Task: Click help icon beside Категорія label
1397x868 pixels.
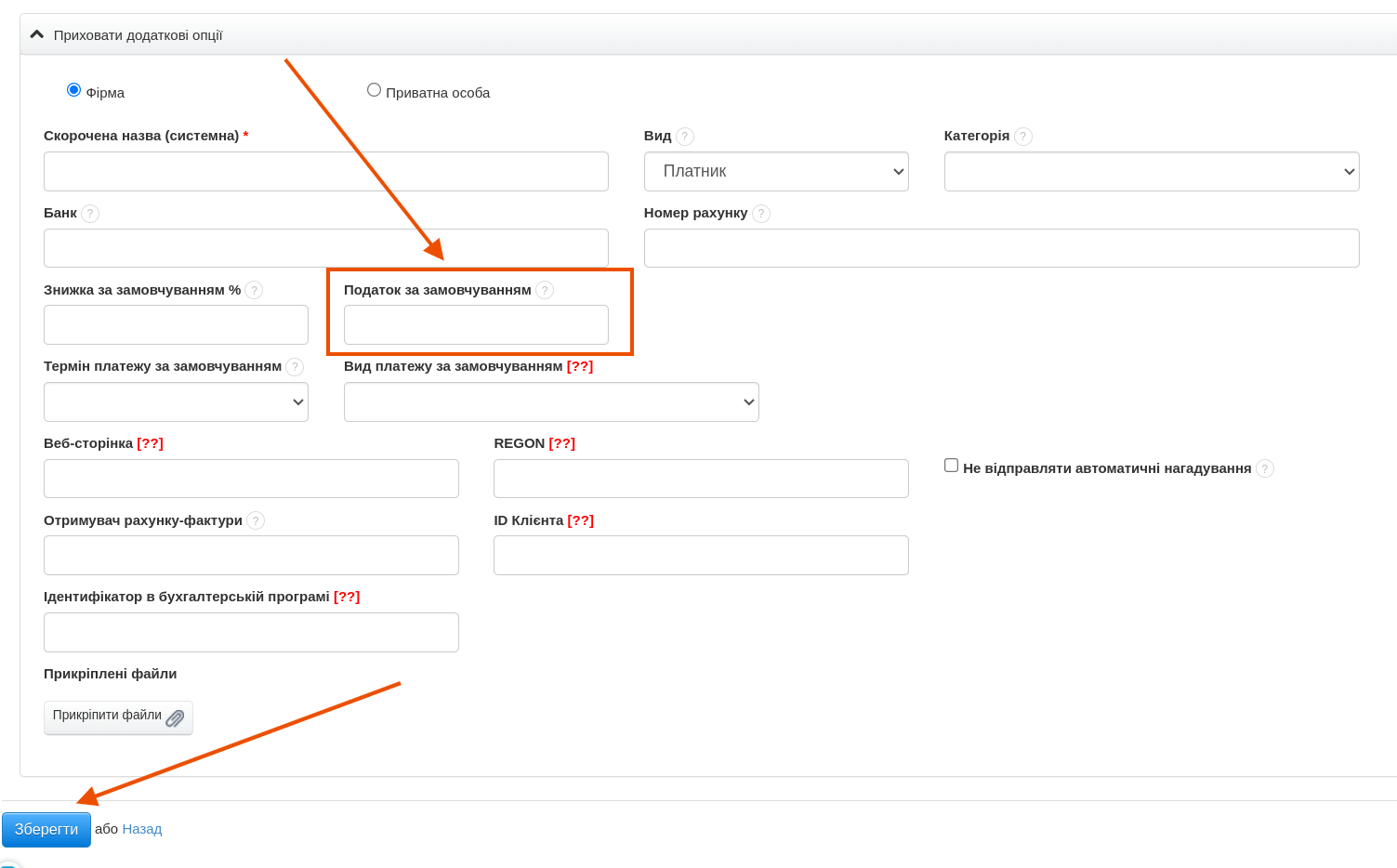Action: [x=1023, y=137]
